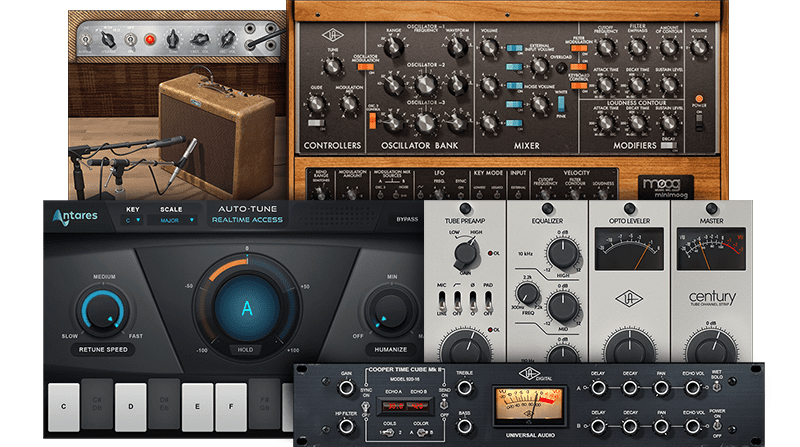Screen dimensions: 800x447
Task: Flip the phase invert switch on Century
Action: pyautogui.click(x=473, y=301)
